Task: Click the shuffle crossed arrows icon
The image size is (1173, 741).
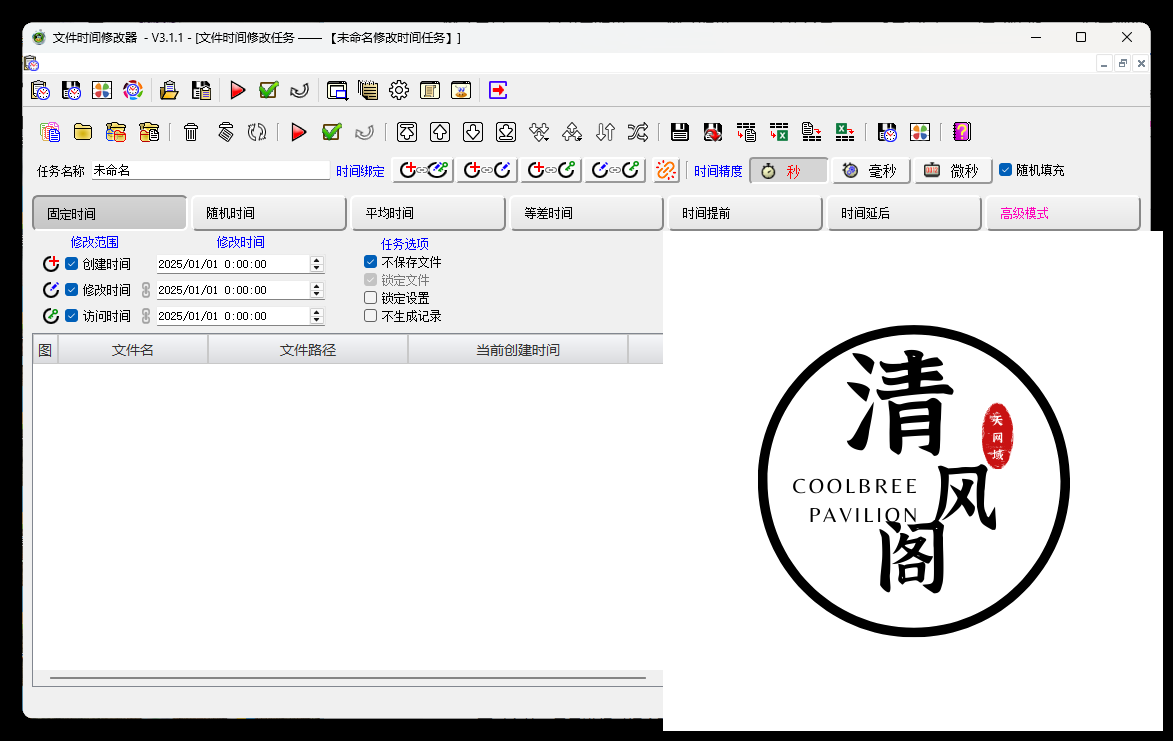Action: 638,132
